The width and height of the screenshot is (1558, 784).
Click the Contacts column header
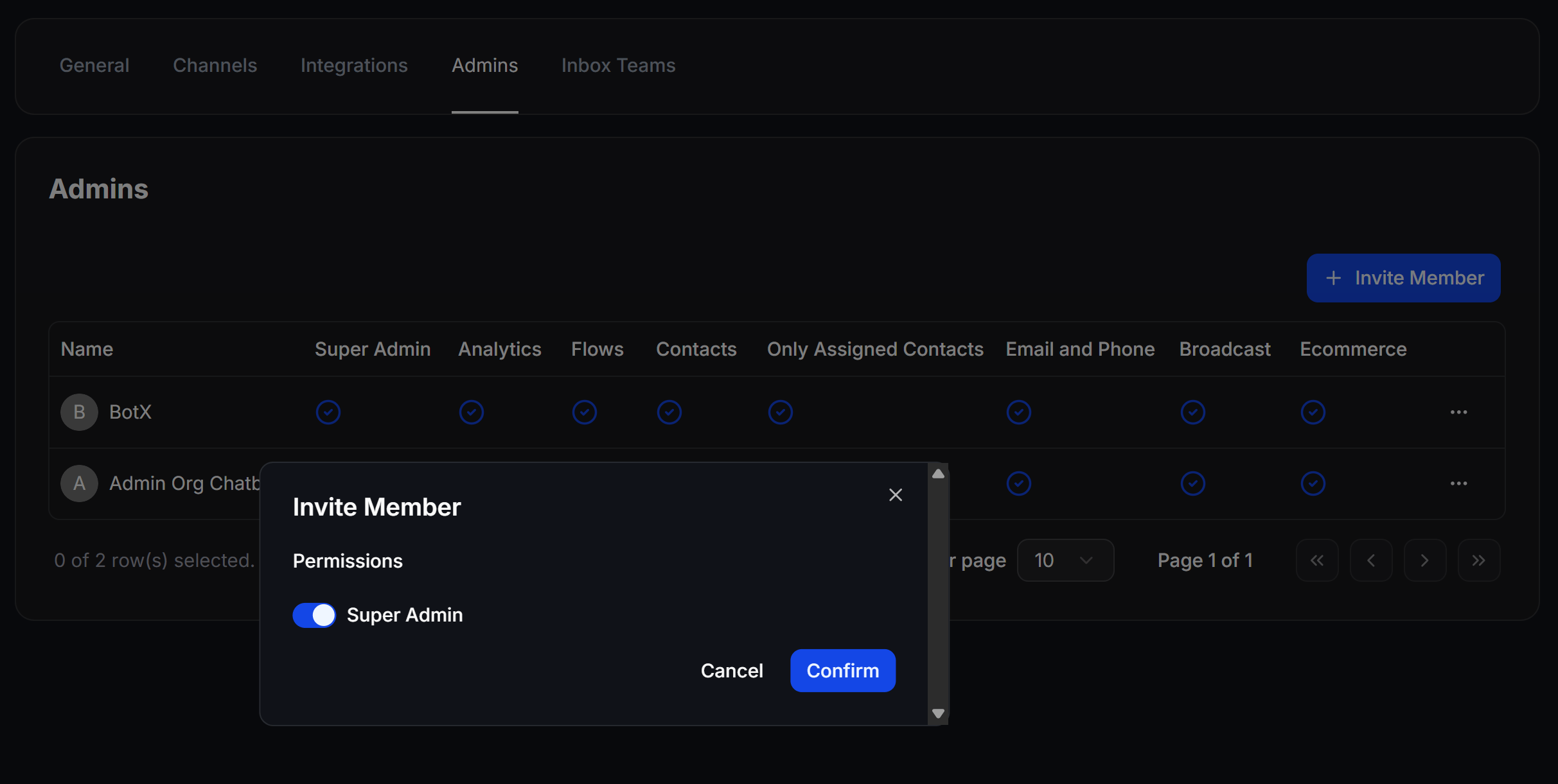(696, 349)
